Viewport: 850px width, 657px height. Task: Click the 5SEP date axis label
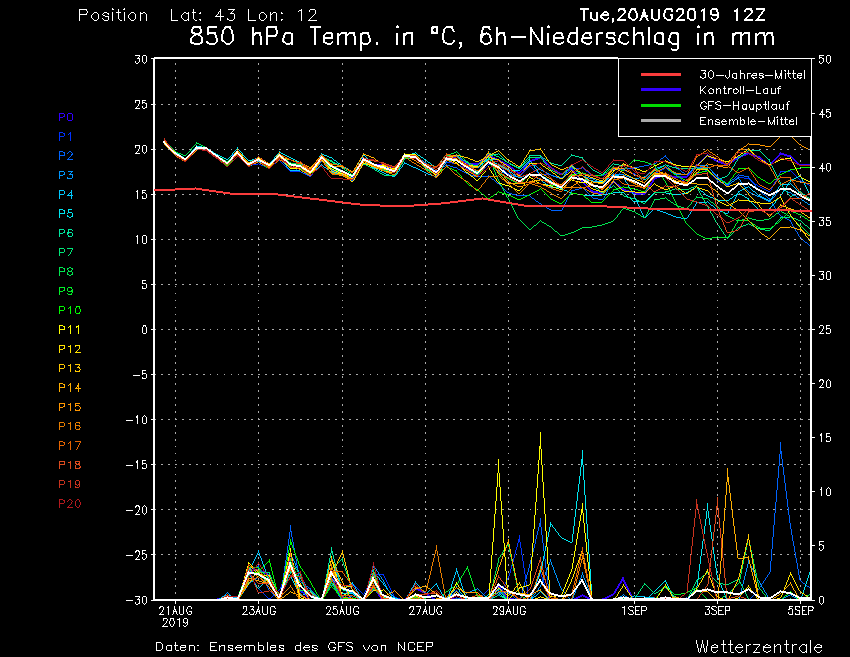799,609
